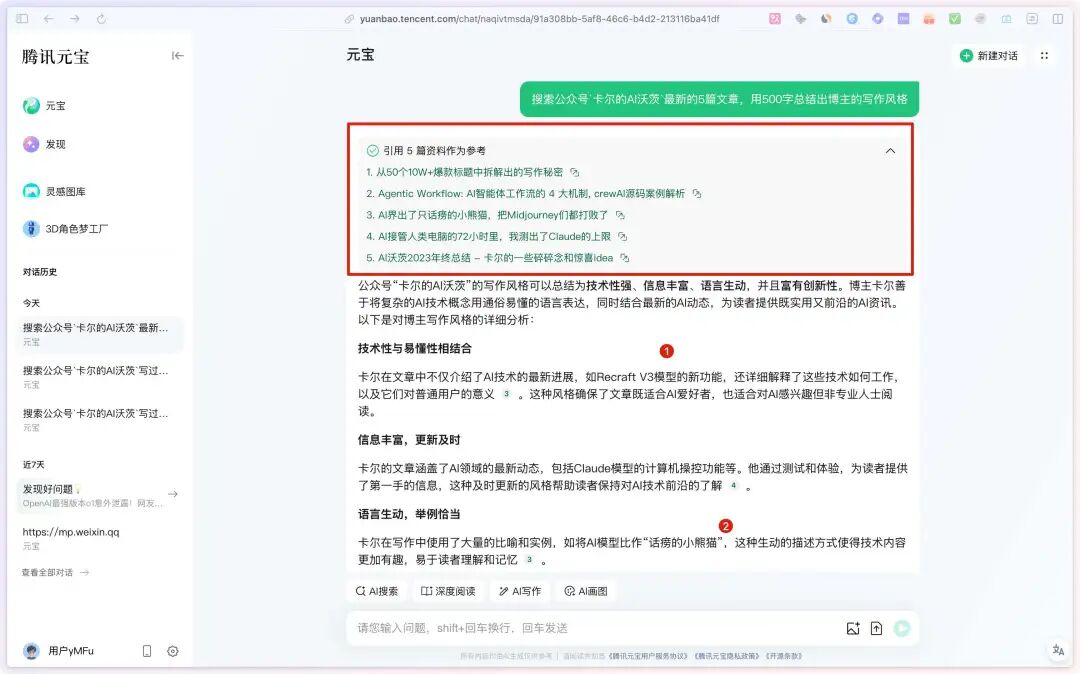Open the 发现 discover page
This screenshot has height=674, width=1080.
point(45,144)
